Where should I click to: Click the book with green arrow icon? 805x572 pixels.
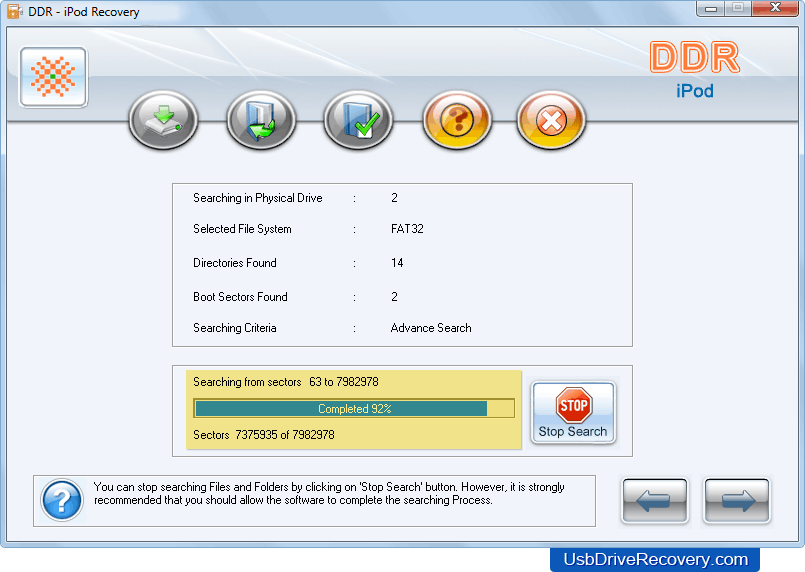(x=261, y=120)
